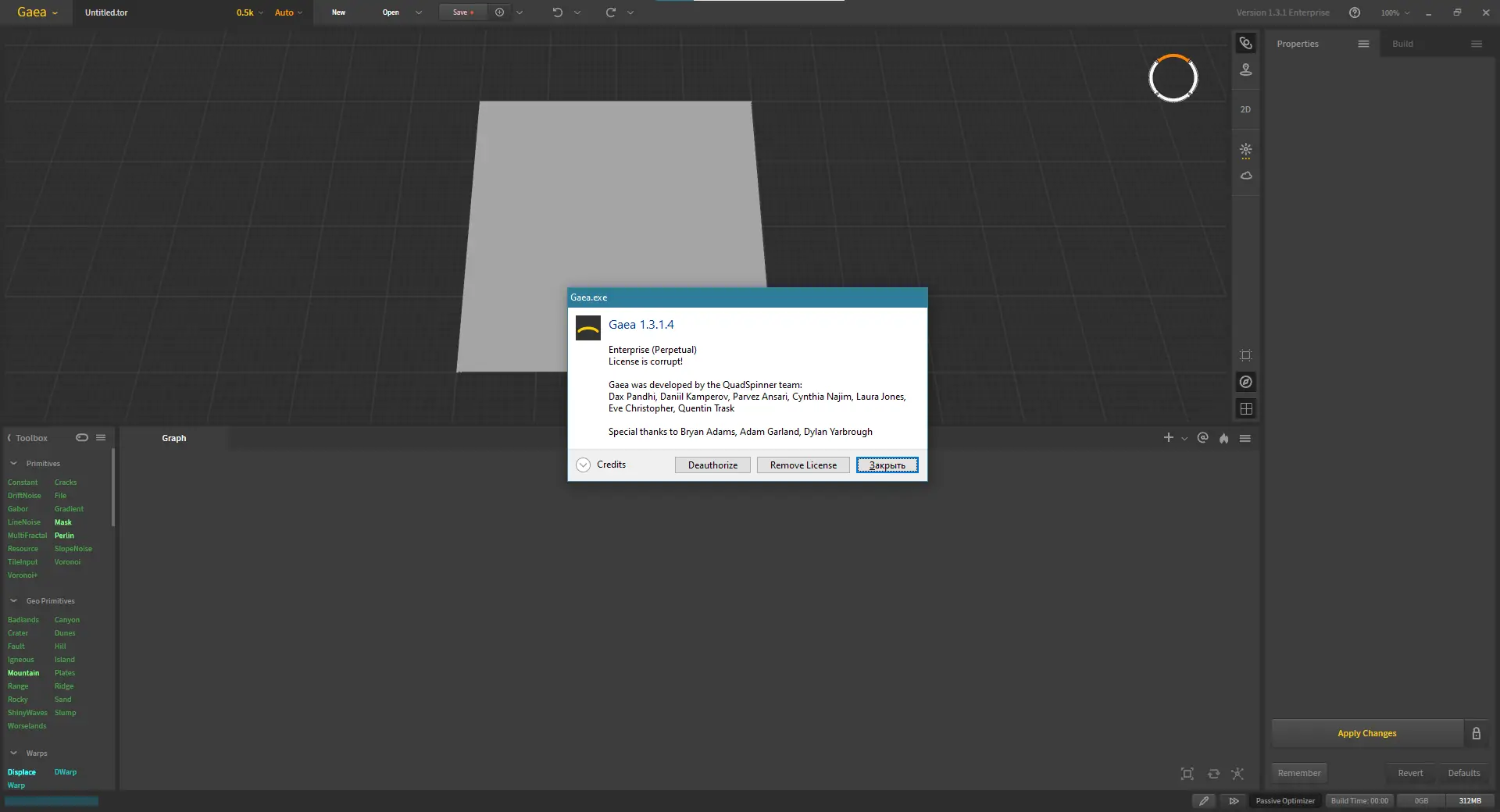The width and height of the screenshot is (1500, 812).
Task: Click the map pin icon in viewport sidebar
Action: point(1246,70)
